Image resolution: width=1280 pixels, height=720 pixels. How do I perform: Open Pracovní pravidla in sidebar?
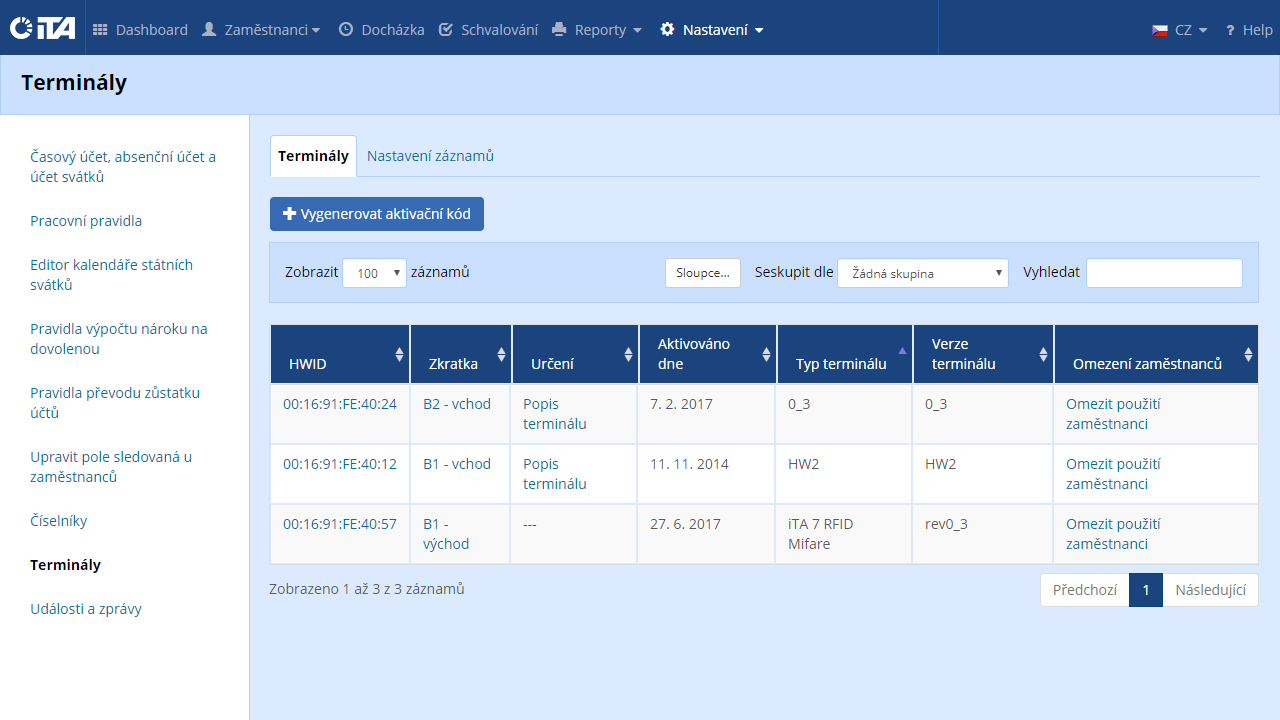coord(86,221)
